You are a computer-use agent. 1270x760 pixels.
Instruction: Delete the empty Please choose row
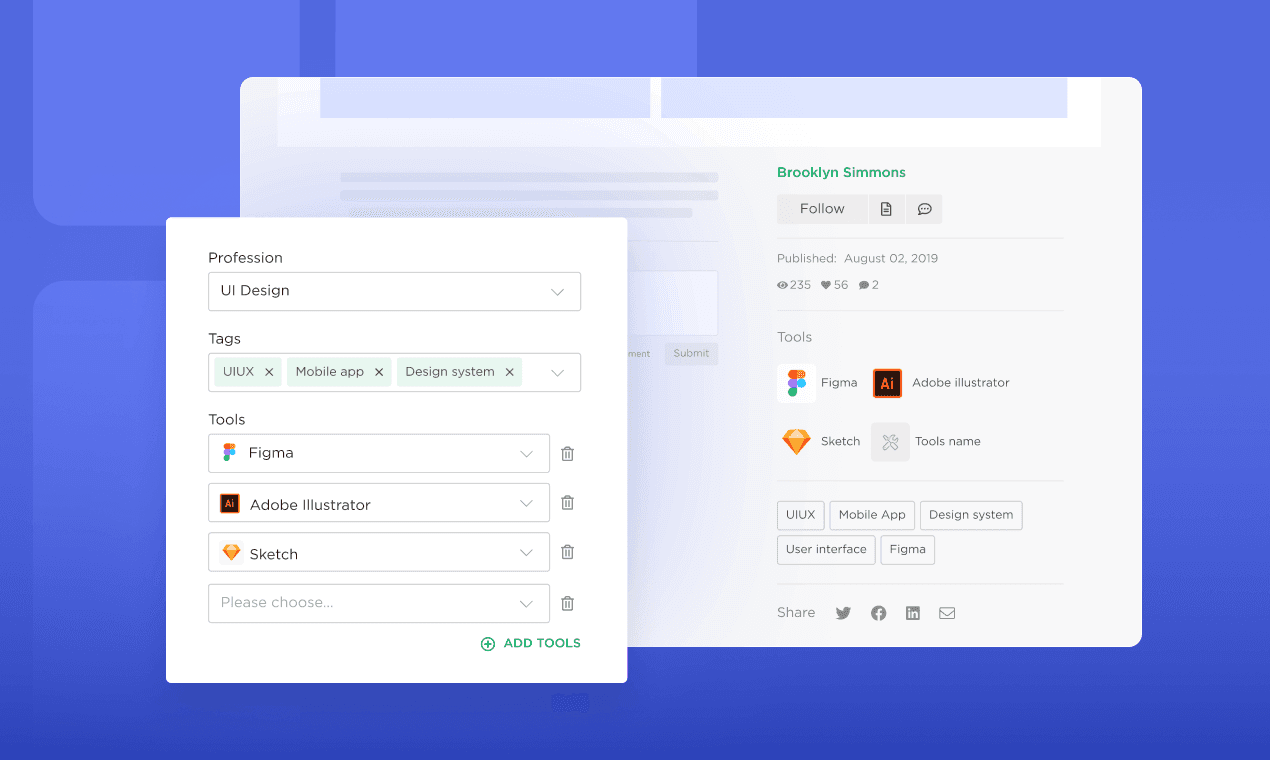pos(567,604)
